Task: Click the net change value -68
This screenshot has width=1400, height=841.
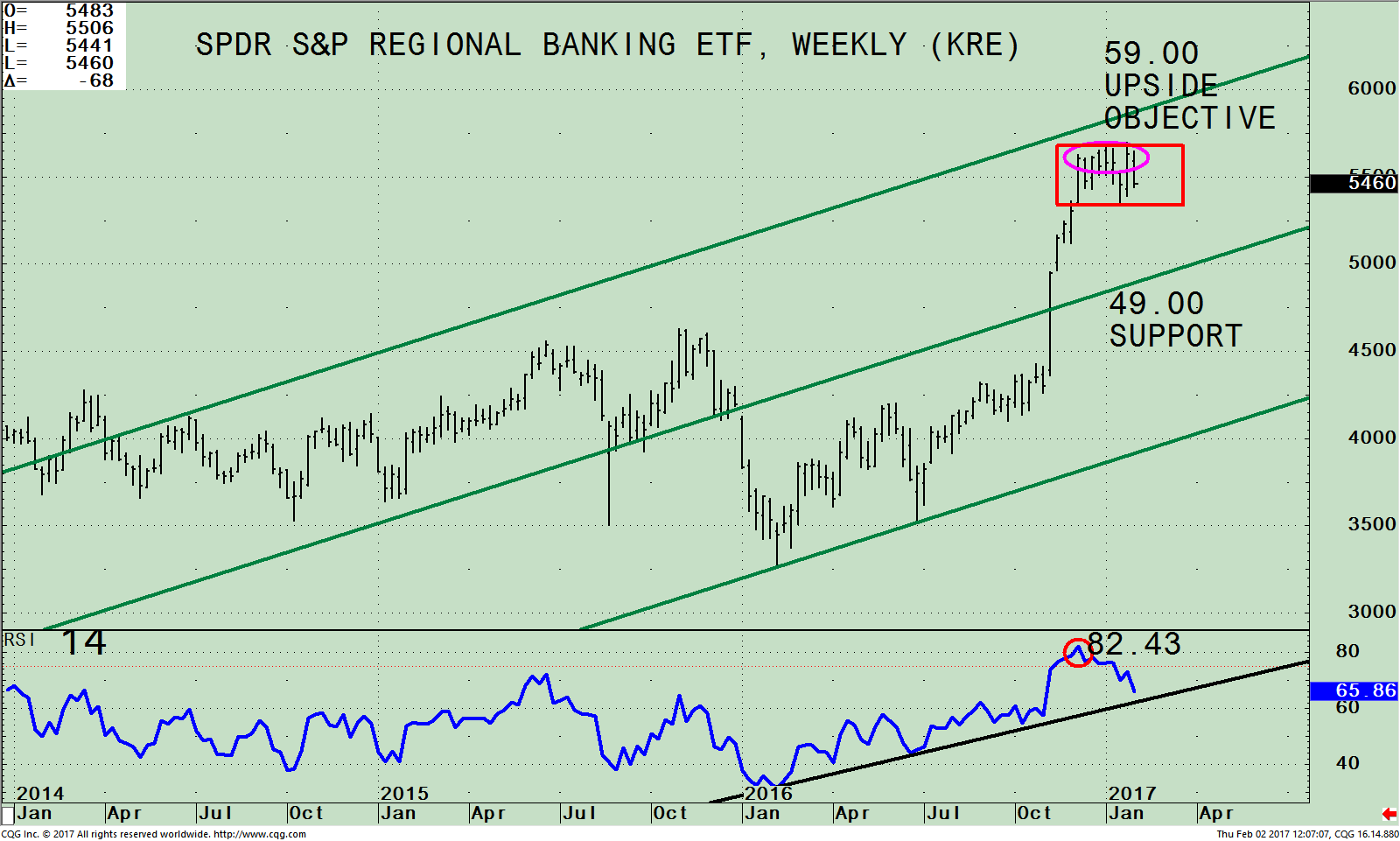Action: point(95,81)
